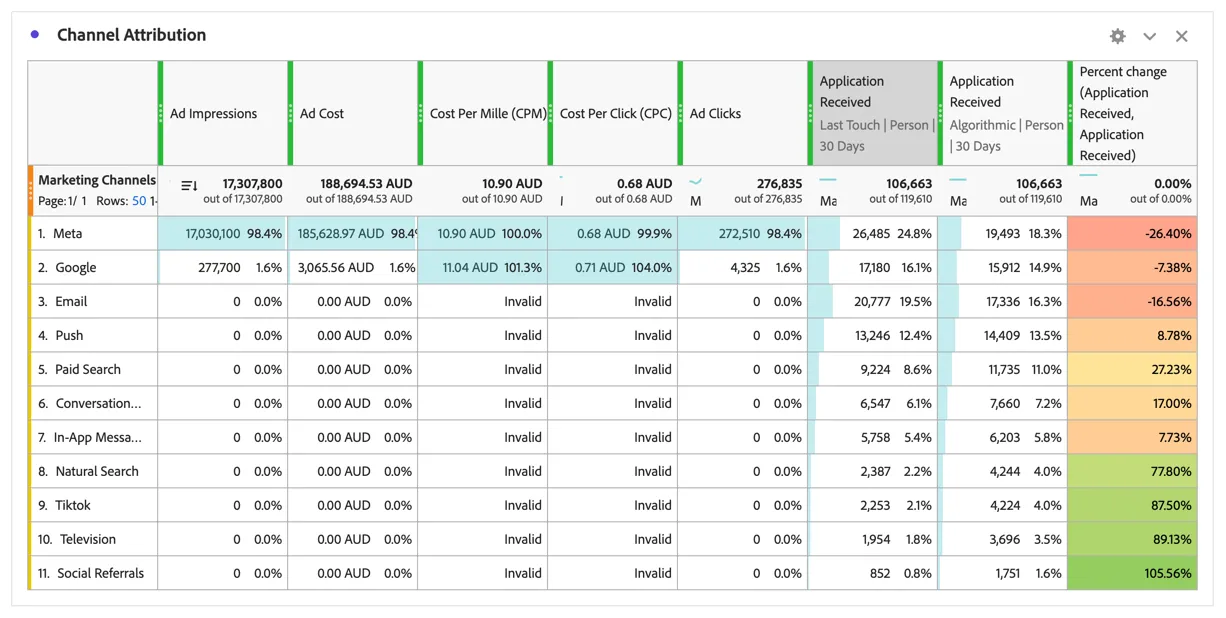Screen dimensions: 1226x618
Task: Click the Social Referrals row label
Action: 100,573
